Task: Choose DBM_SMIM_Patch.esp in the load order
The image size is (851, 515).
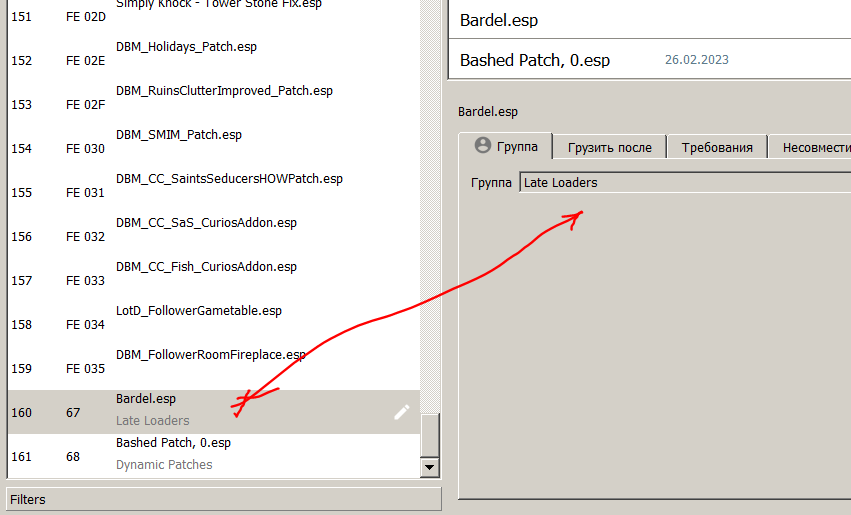Action: pos(179,135)
